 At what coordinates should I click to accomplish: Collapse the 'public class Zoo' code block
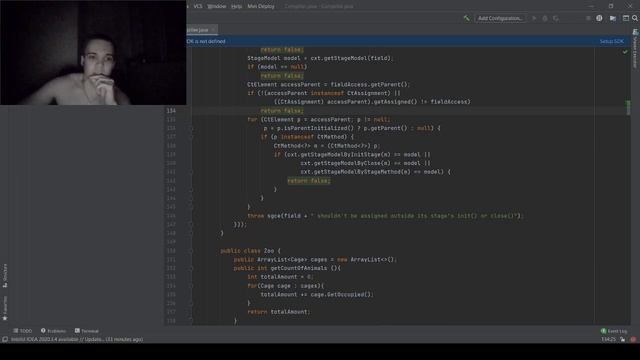pyautogui.click(x=191, y=251)
